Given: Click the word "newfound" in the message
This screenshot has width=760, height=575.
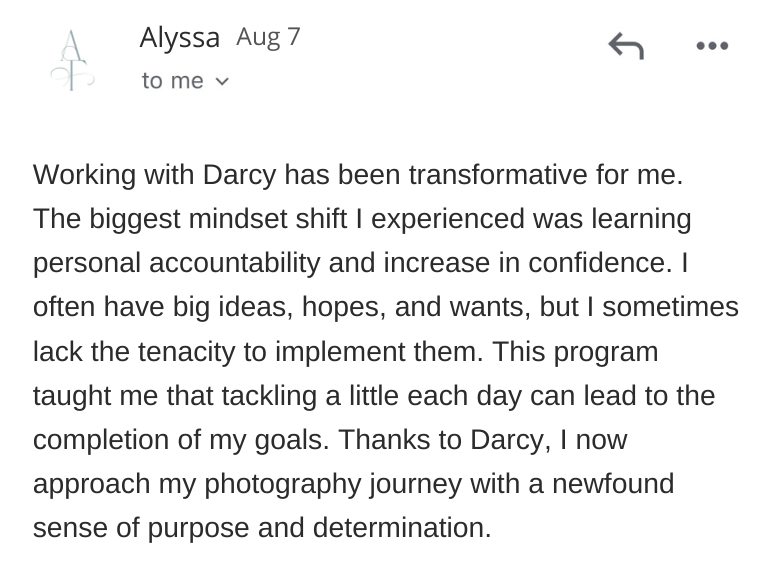Looking at the screenshot, I should [613, 483].
